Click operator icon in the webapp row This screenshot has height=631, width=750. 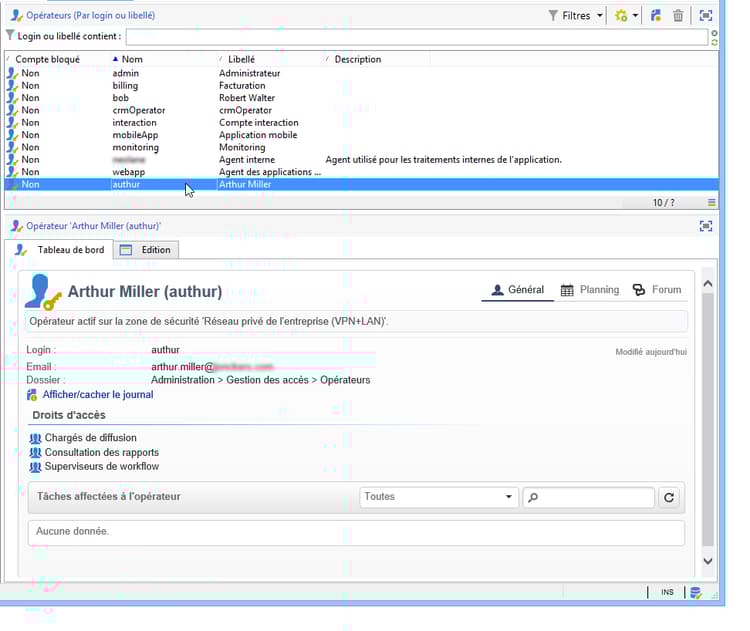pyautogui.click(x=12, y=172)
